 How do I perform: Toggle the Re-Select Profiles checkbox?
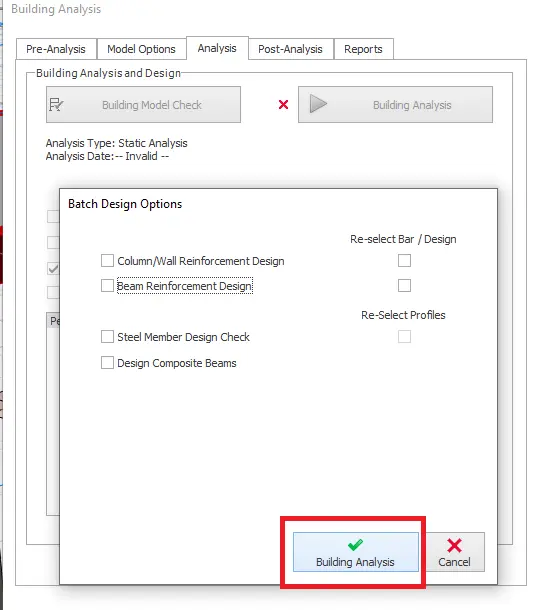(x=404, y=337)
